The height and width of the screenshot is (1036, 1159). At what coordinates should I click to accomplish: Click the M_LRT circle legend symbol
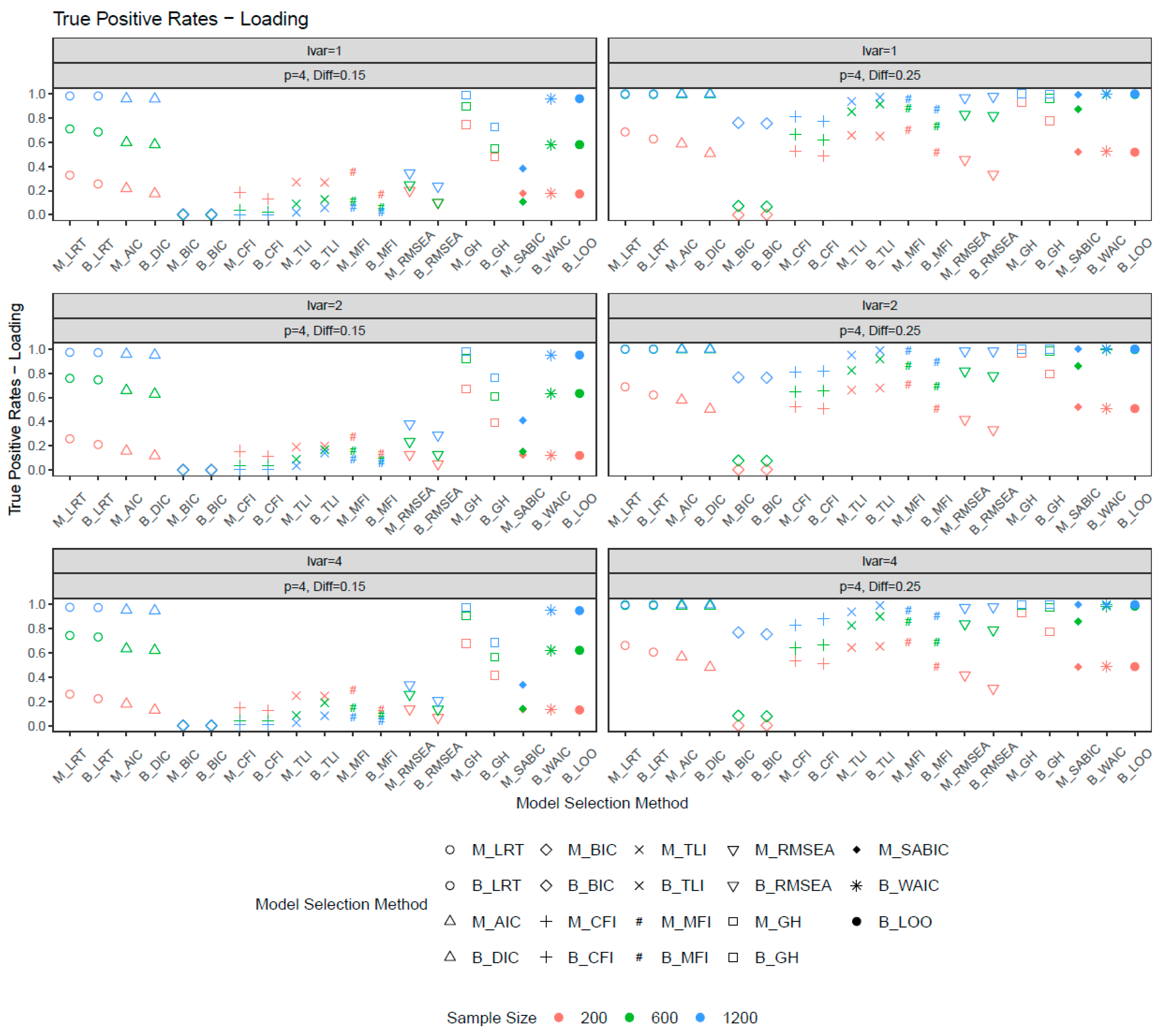(450, 850)
